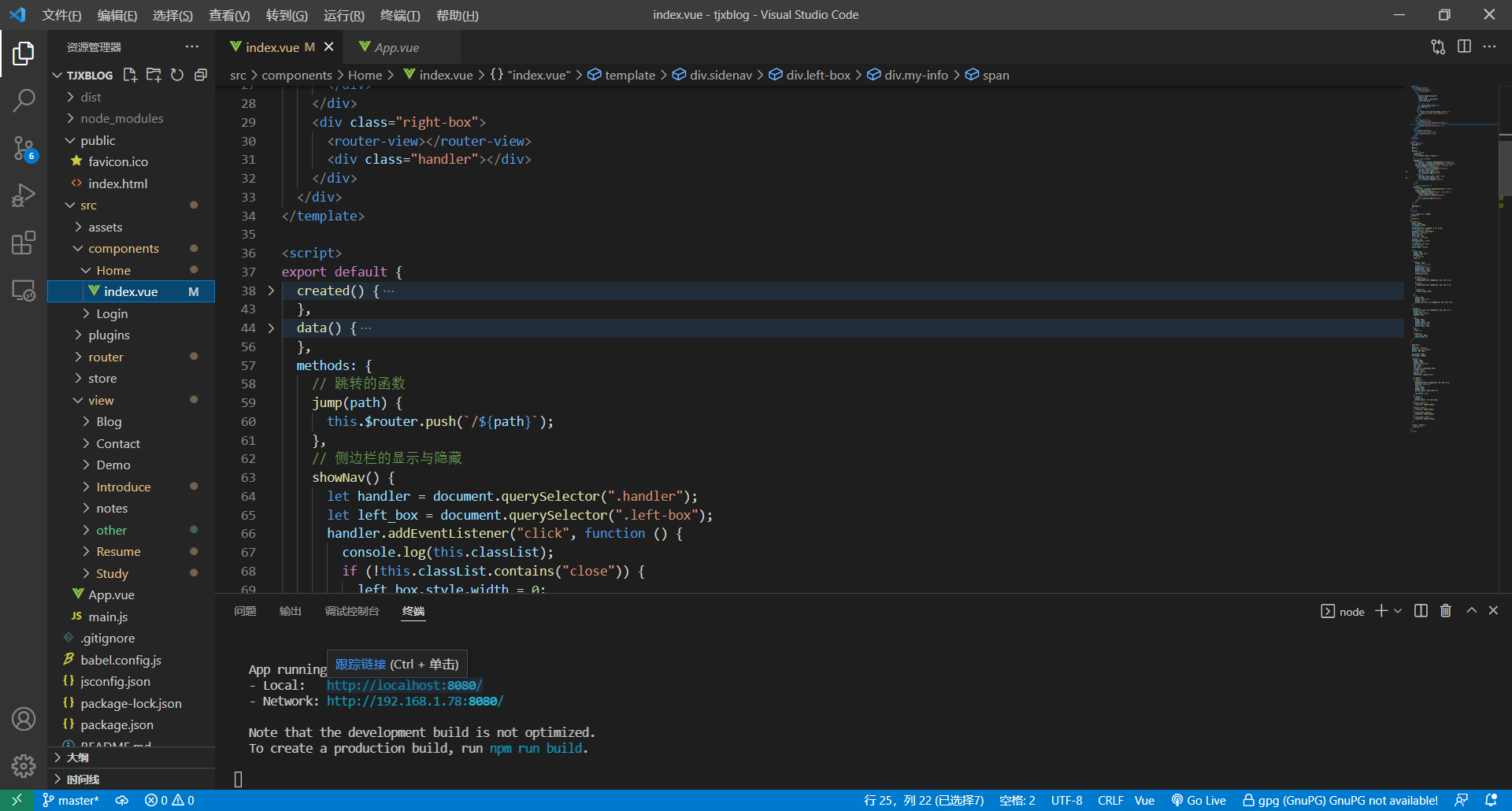Unfold the created() code block
This screenshot has height=811, width=1512.
tap(271, 291)
